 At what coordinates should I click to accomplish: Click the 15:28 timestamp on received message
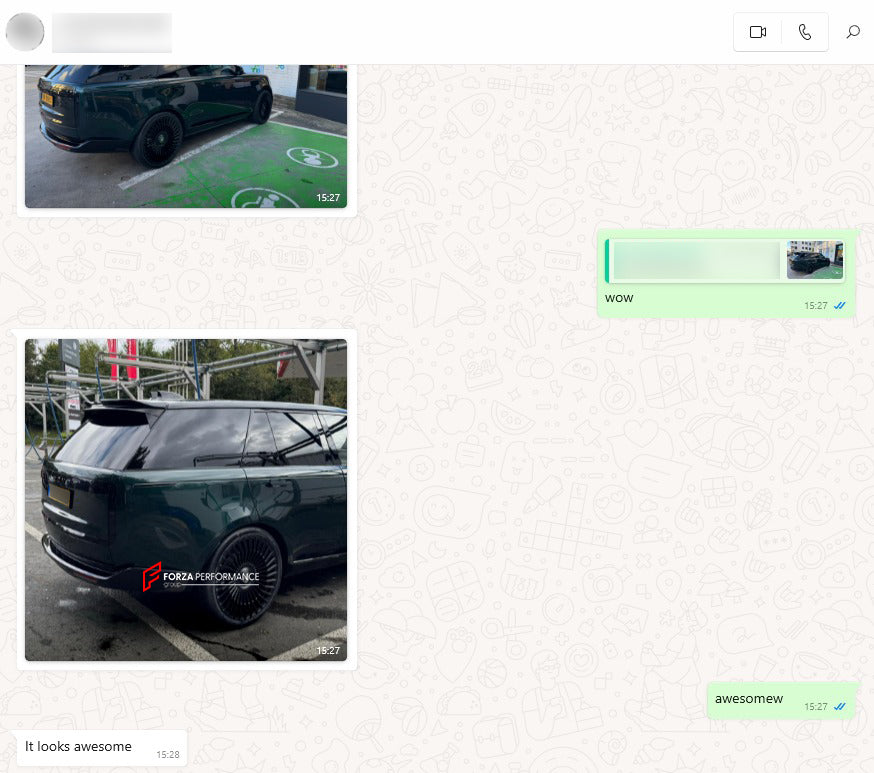pyautogui.click(x=167, y=755)
